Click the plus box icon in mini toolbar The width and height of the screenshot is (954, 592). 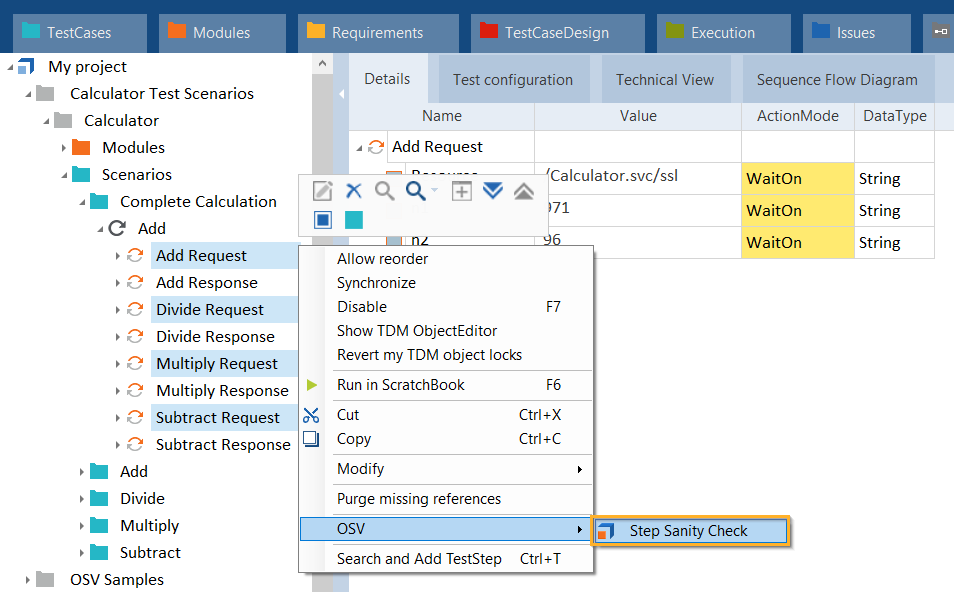461,191
